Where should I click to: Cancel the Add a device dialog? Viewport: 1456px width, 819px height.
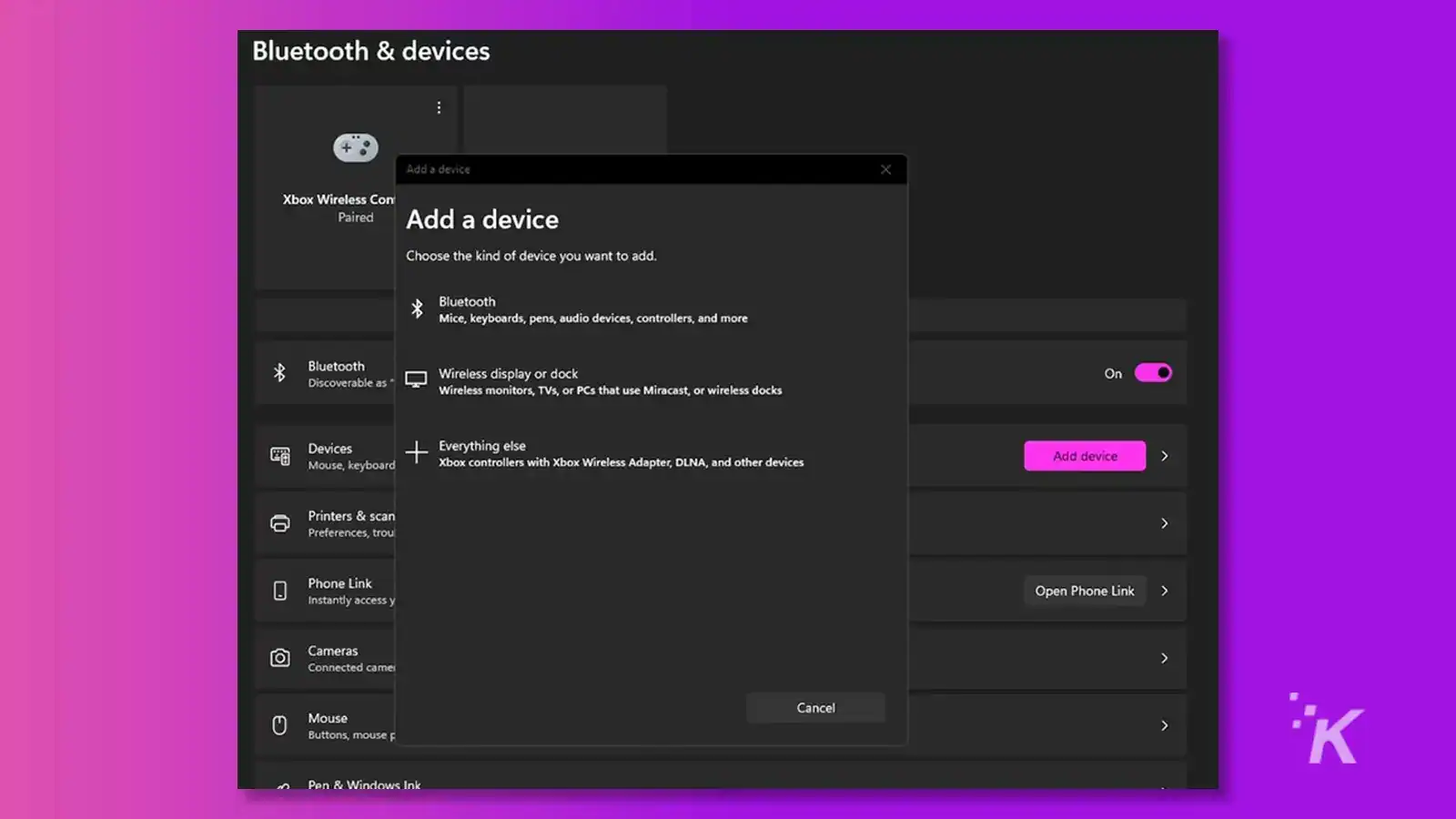[x=815, y=708]
